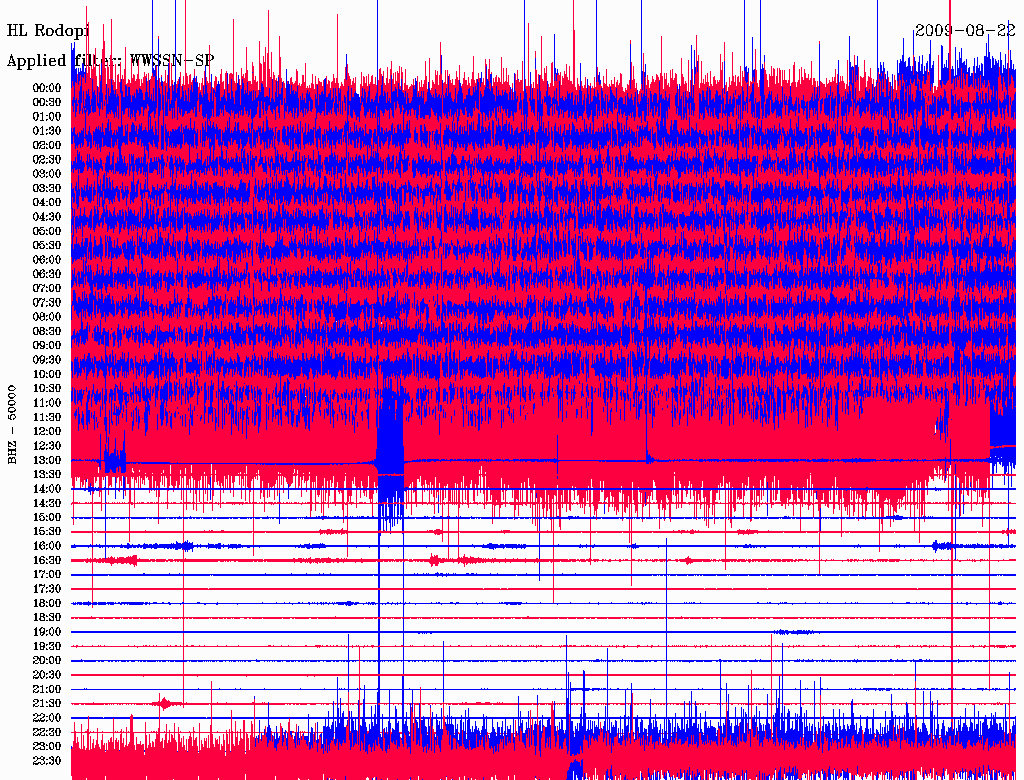This screenshot has width=1024, height=780.
Task: Click the 08:30 time label
Action: (46, 331)
